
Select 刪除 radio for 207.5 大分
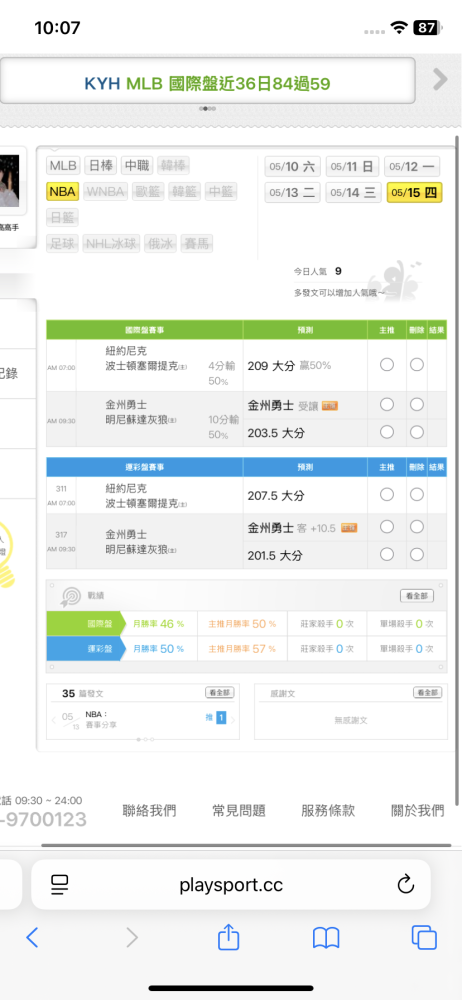pyautogui.click(x=417, y=495)
